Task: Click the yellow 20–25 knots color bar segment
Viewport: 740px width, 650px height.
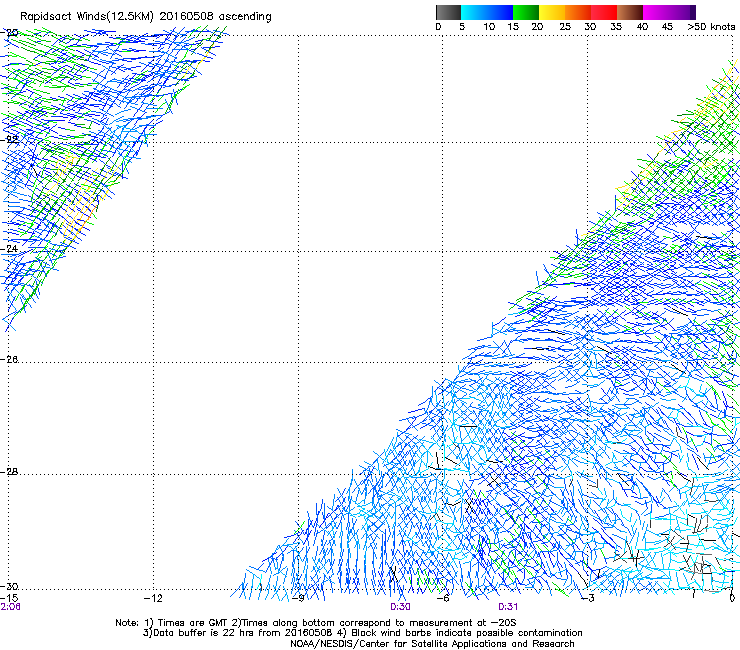Action: (x=552, y=12)
